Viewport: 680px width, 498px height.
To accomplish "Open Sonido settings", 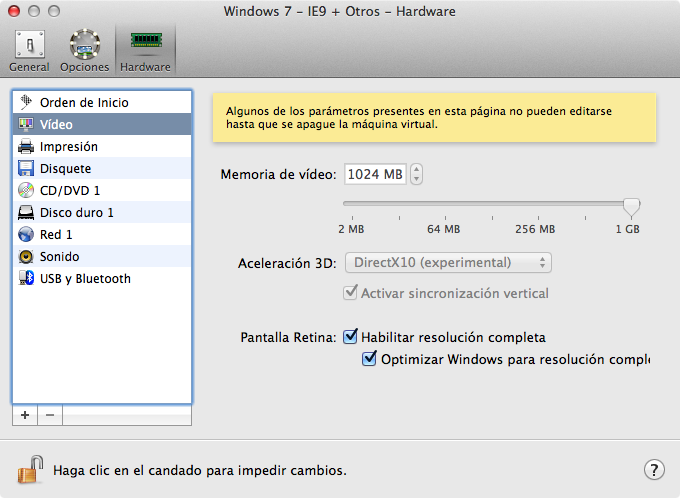I will 102,256.
